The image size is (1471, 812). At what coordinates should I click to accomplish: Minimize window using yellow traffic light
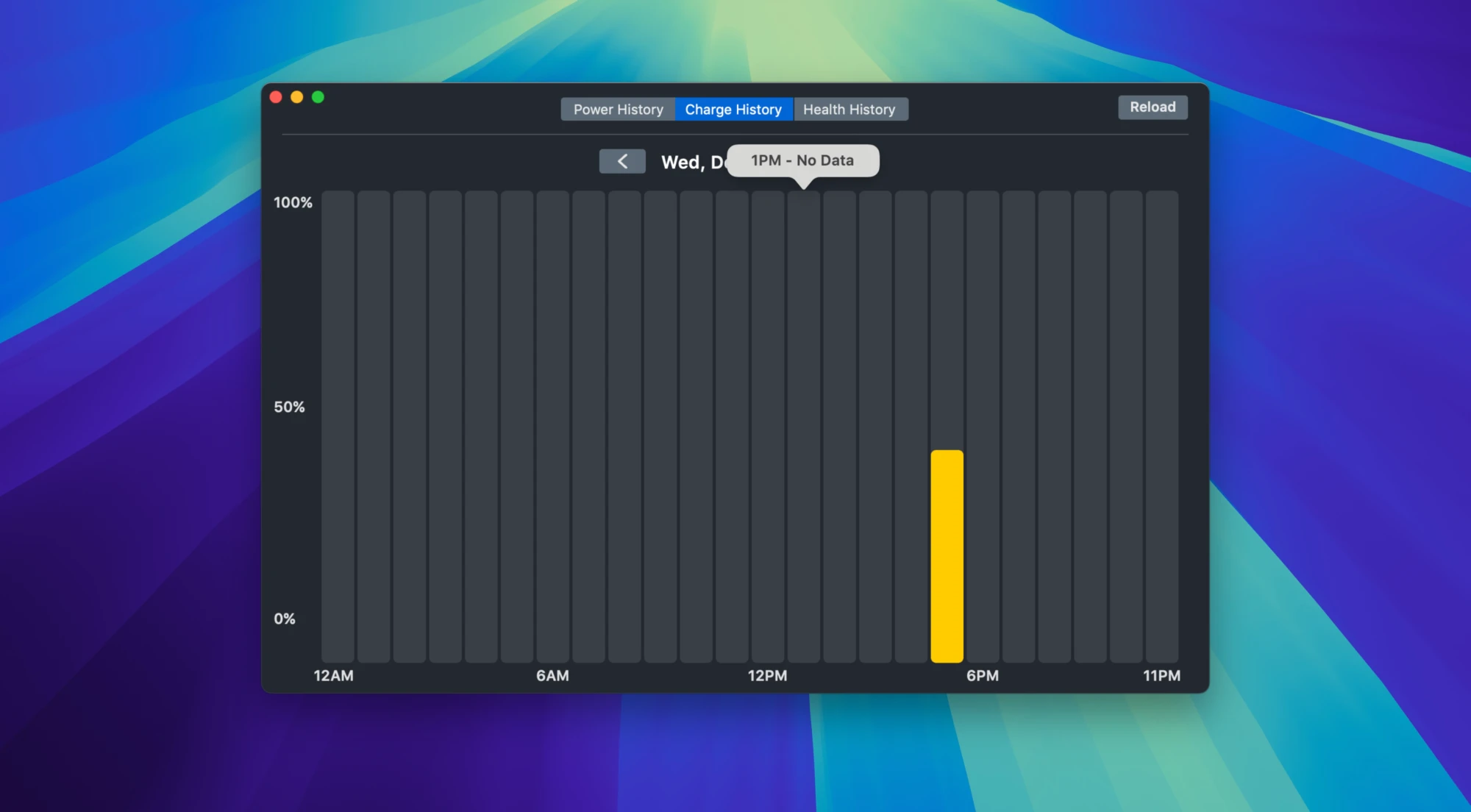coord(297,97)
